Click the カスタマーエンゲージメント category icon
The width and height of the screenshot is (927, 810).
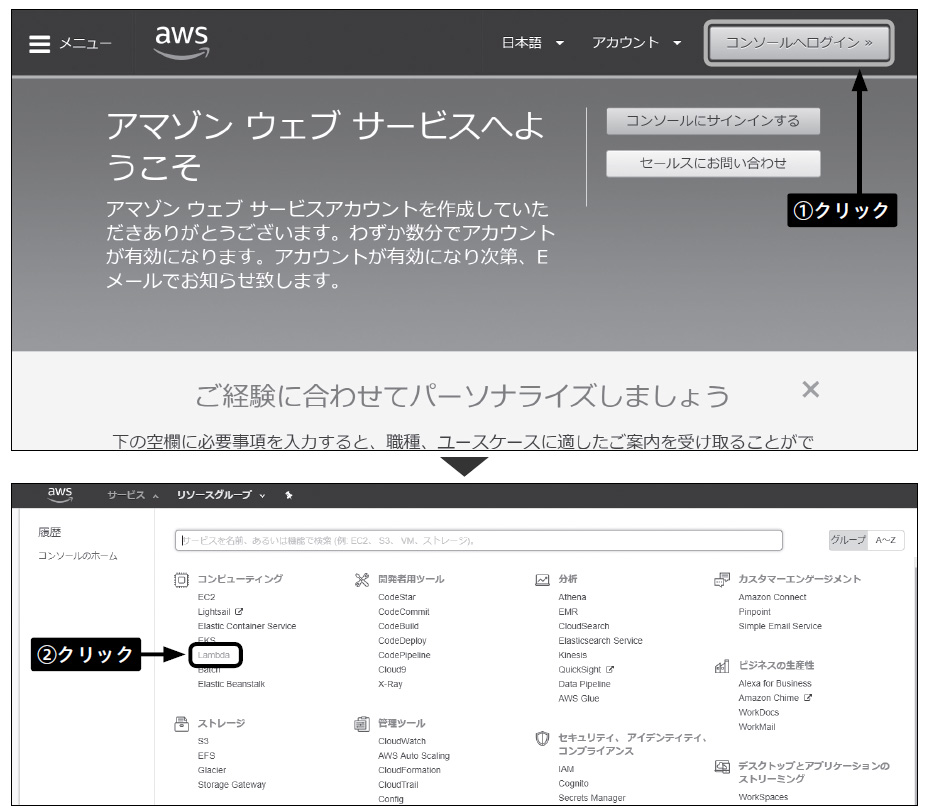tap(722, 579)
